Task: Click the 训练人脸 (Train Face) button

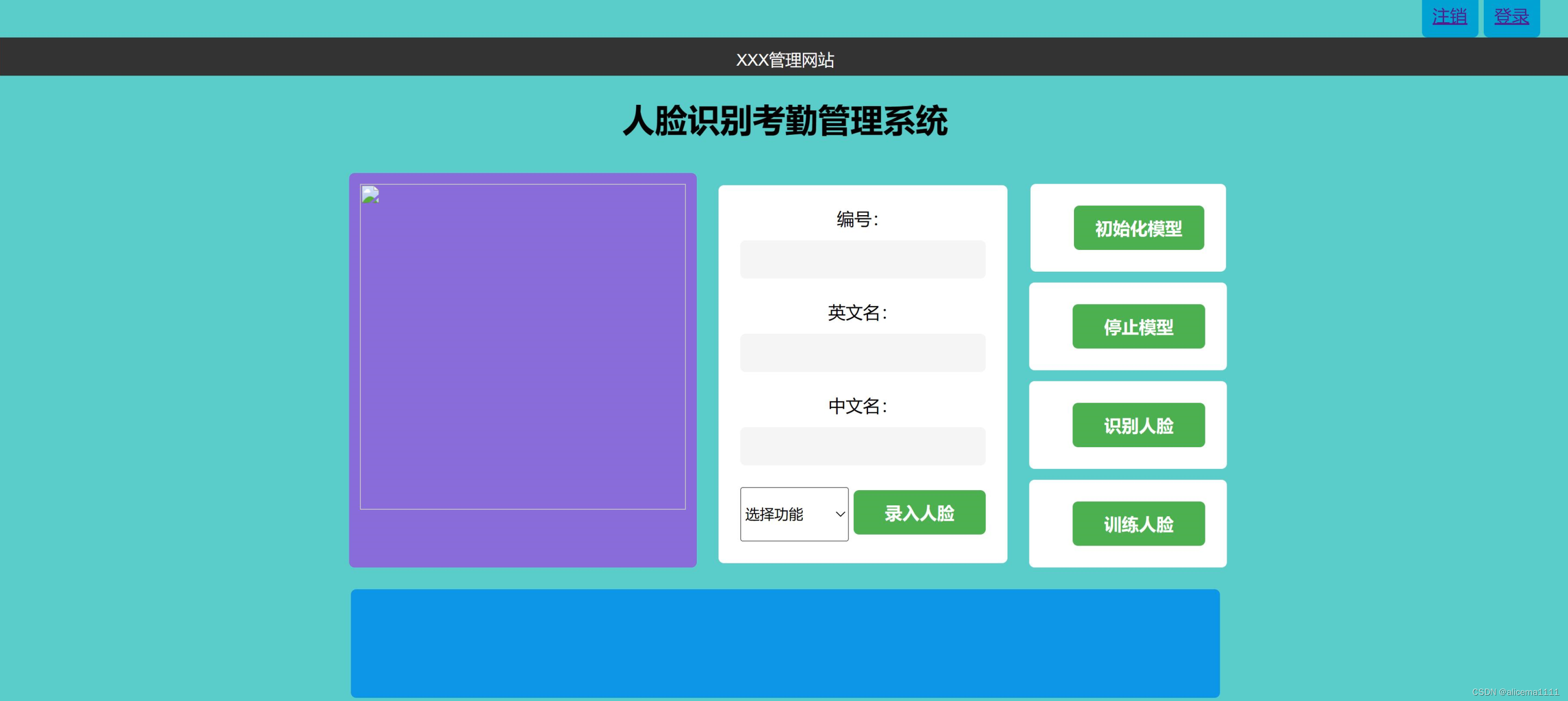Action: [1138, 524]
